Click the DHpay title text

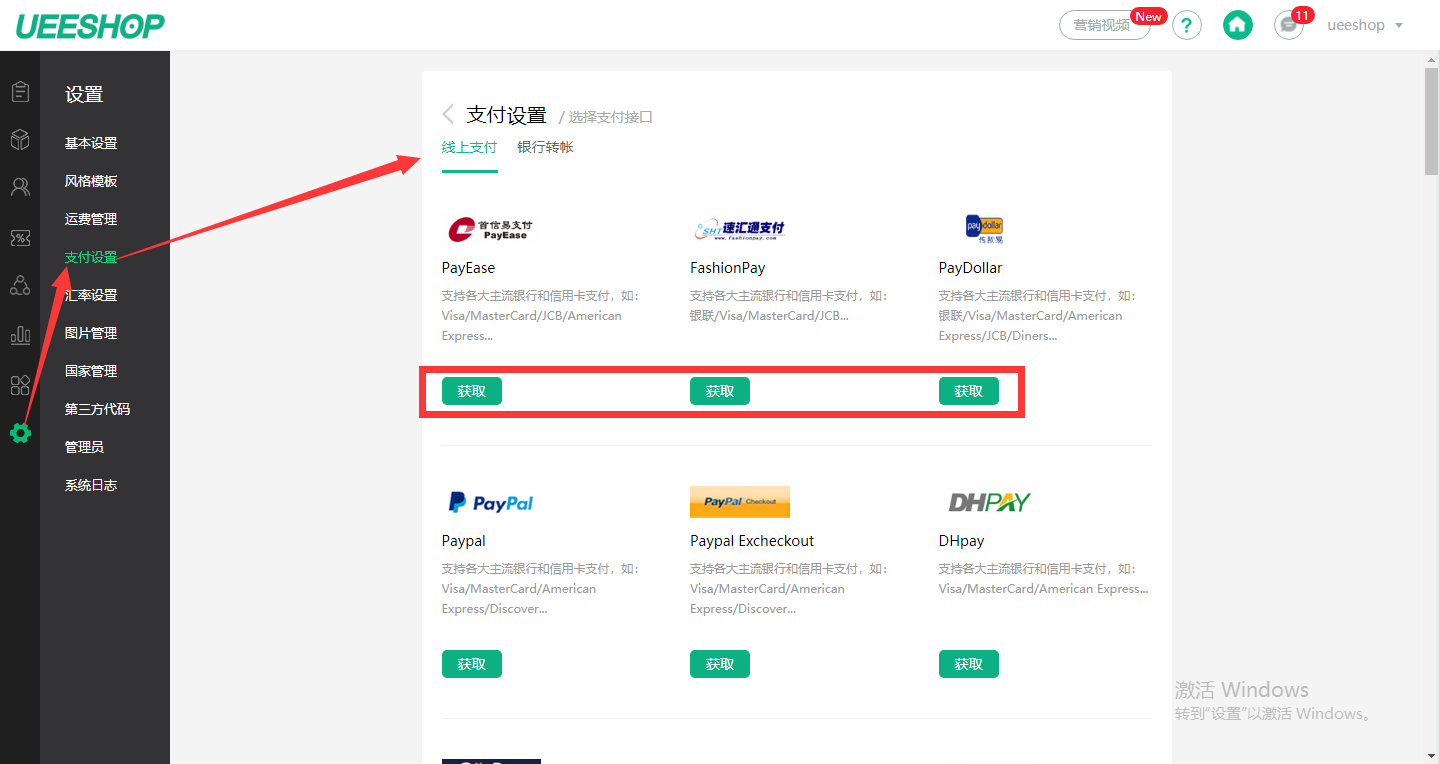pyautogui.click(x=962, y=541)
